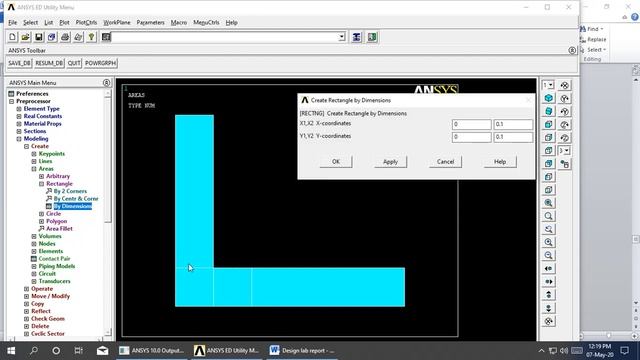640x360 pixels.
Task: Click the Contact Manager toolbar icon
Action: 372,37
